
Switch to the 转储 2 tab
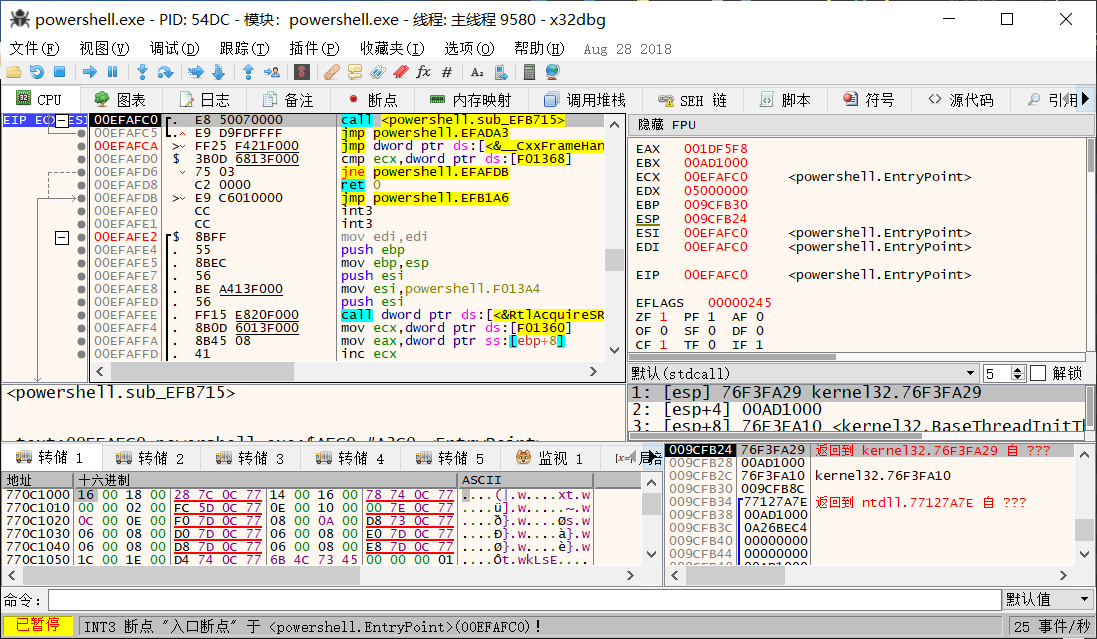(x=150, y=458)
